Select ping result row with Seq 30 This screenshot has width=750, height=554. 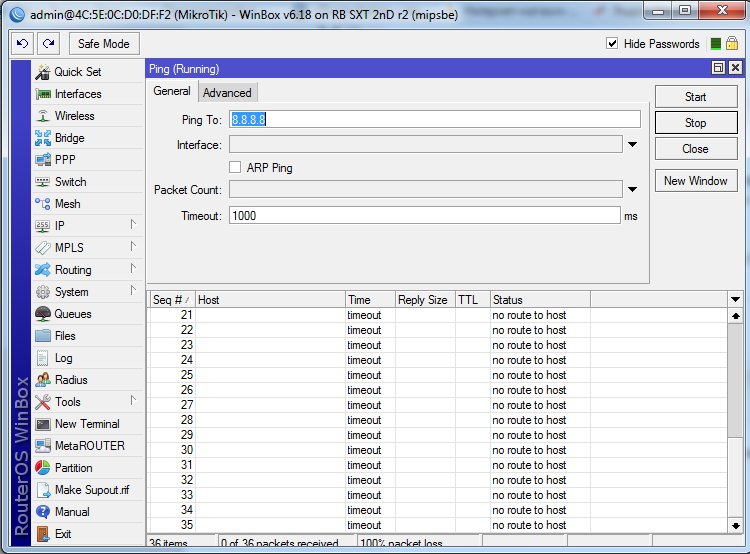[438, 450]
